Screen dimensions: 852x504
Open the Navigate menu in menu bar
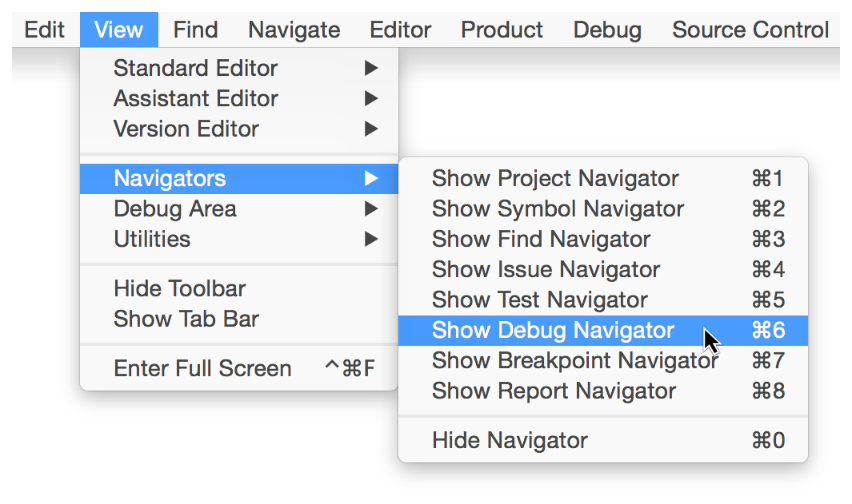294,30
